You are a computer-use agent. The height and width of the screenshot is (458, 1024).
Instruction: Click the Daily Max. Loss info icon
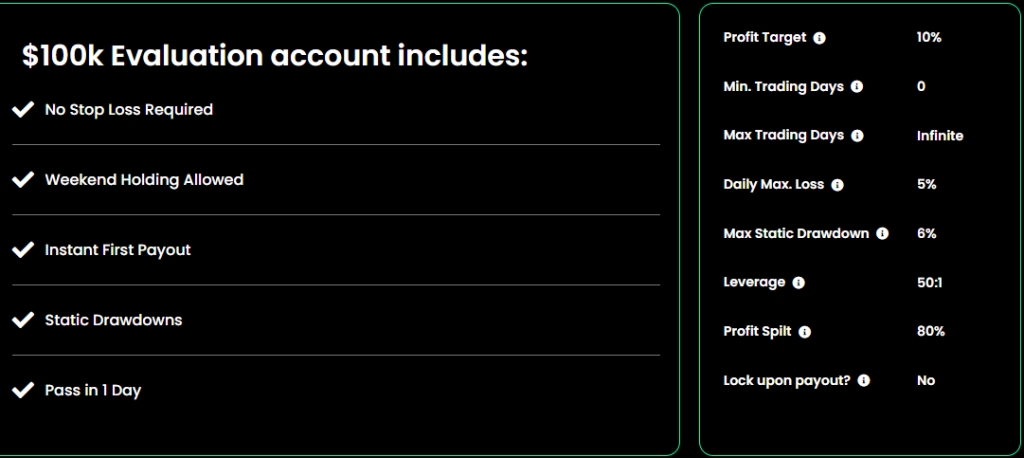(837, 185)
